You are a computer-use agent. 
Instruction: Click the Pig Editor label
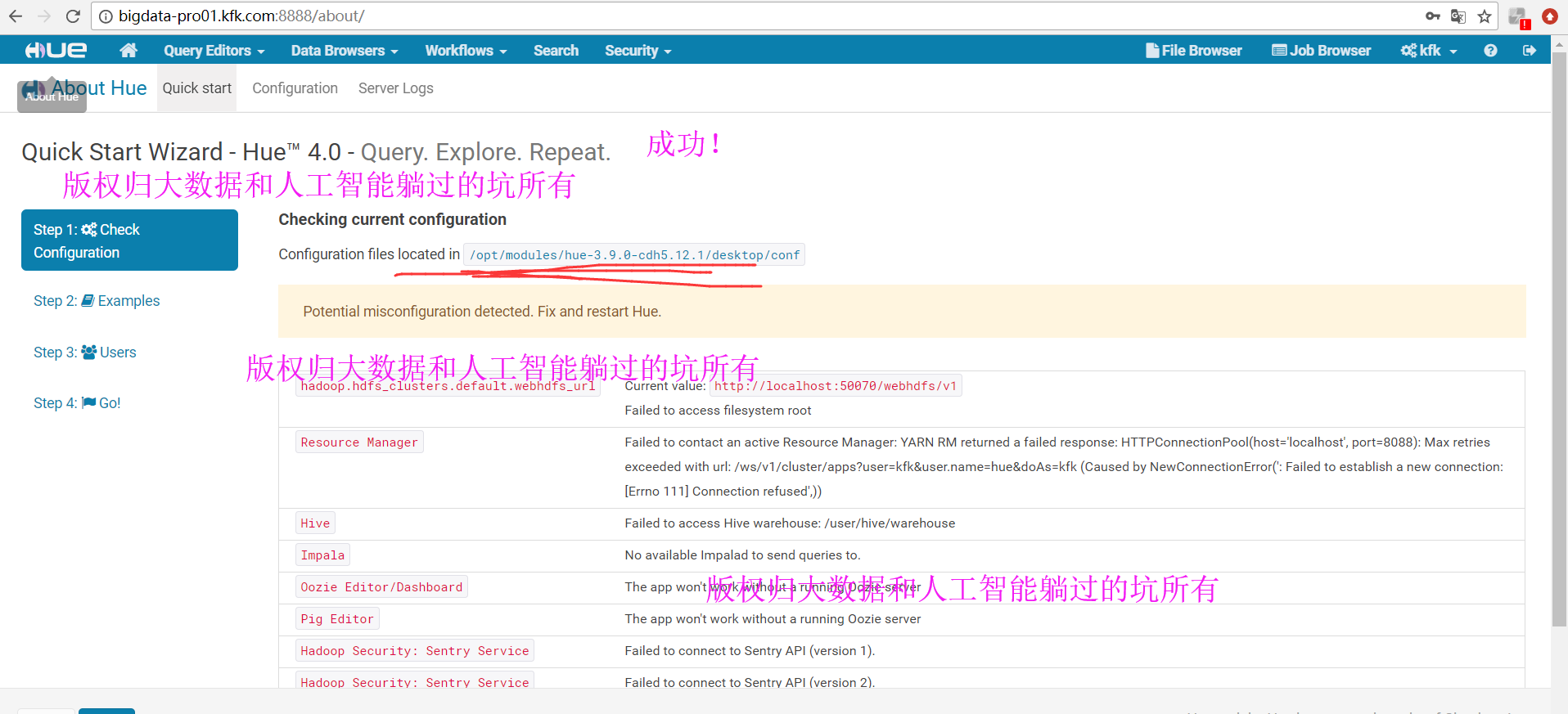pos(337,619)
